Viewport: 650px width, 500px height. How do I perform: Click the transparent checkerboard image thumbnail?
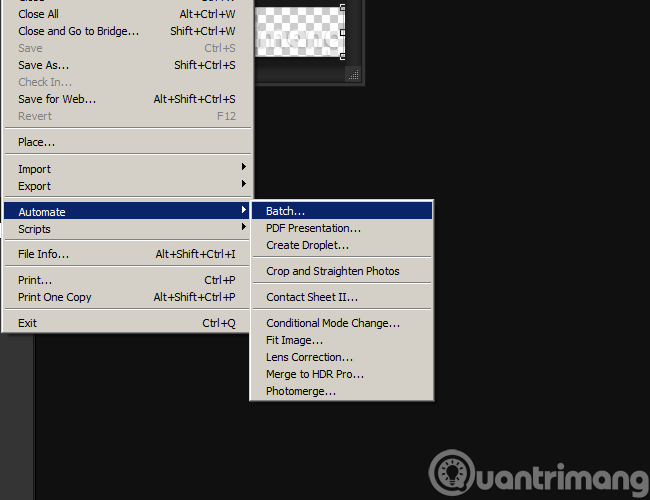point(299,32)
